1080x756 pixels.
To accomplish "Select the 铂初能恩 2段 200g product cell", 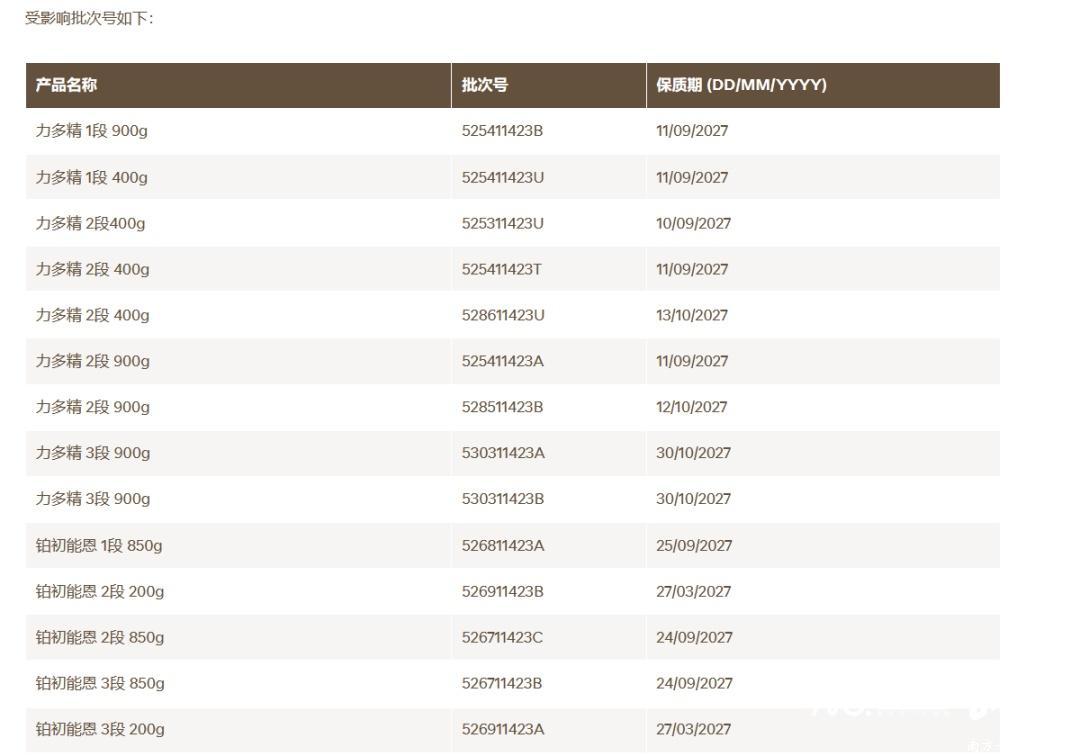I will click(x=100, y=592).
